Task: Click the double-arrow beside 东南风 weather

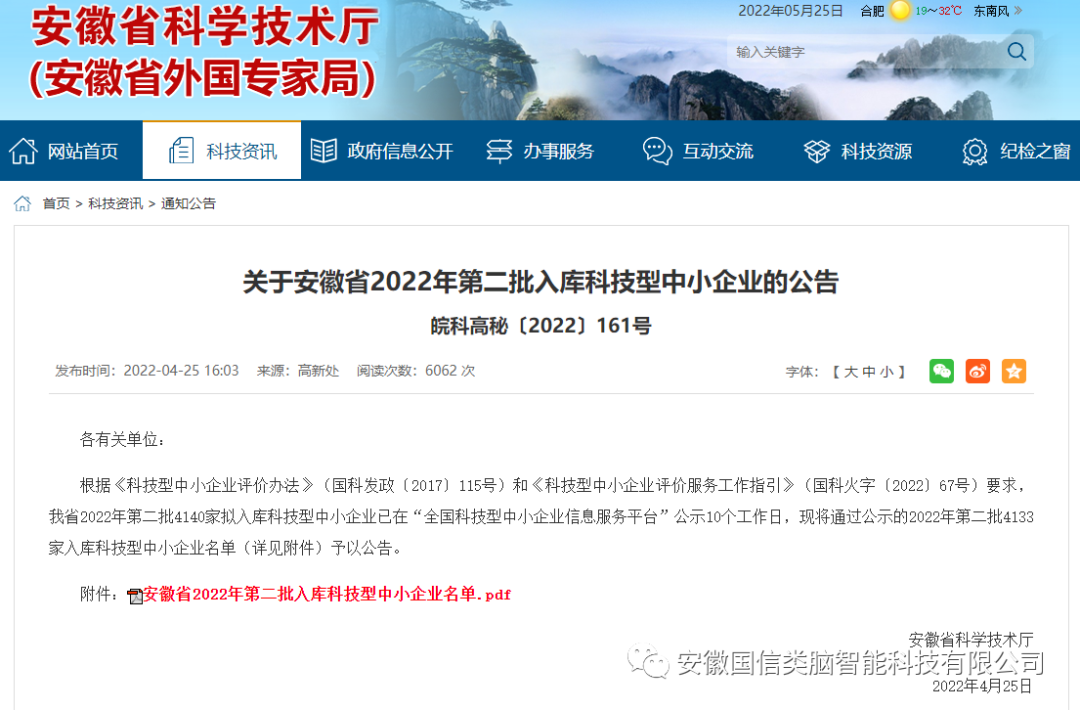Action: [x=1019, y=10]
